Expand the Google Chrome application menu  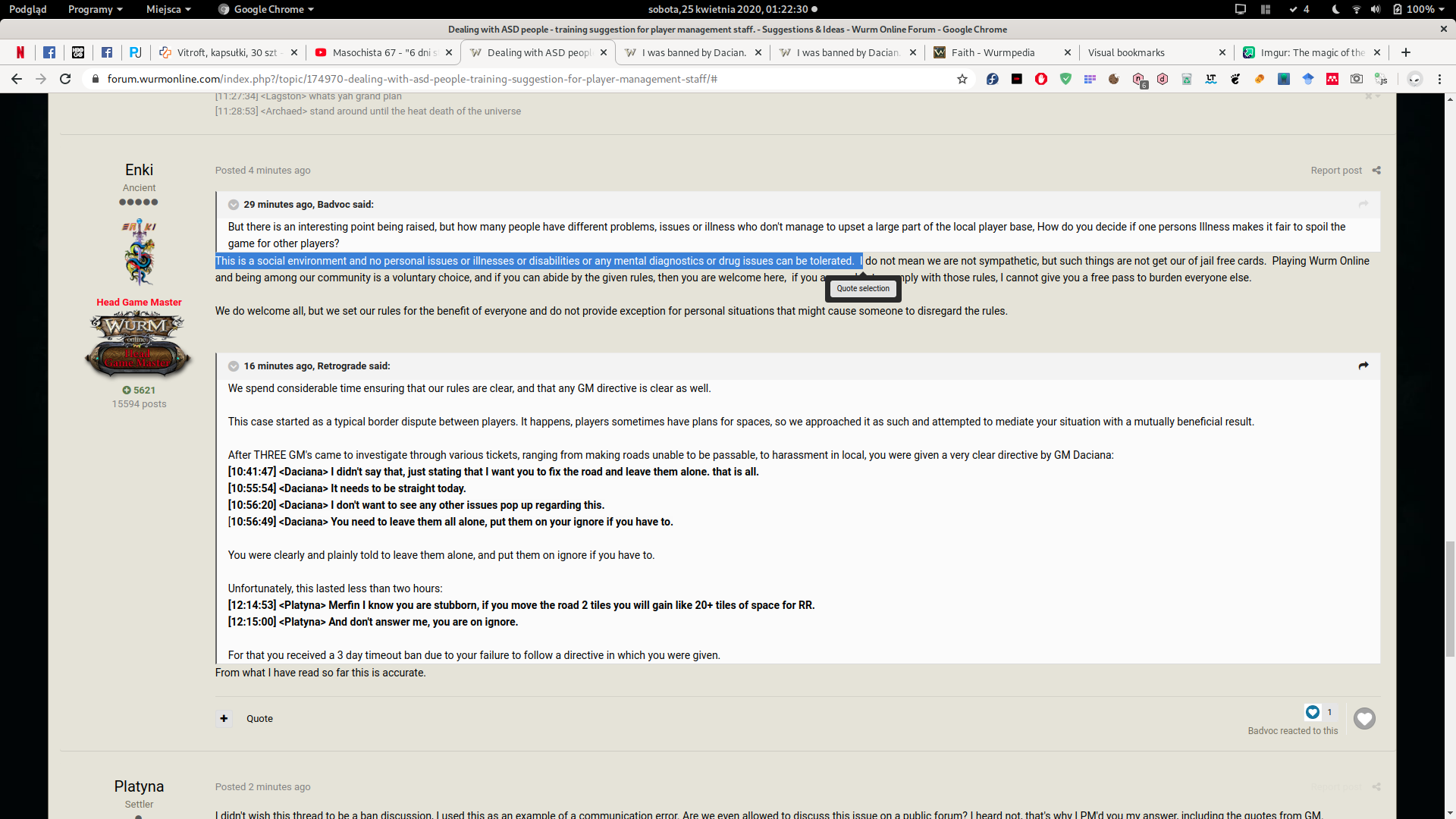266,9
